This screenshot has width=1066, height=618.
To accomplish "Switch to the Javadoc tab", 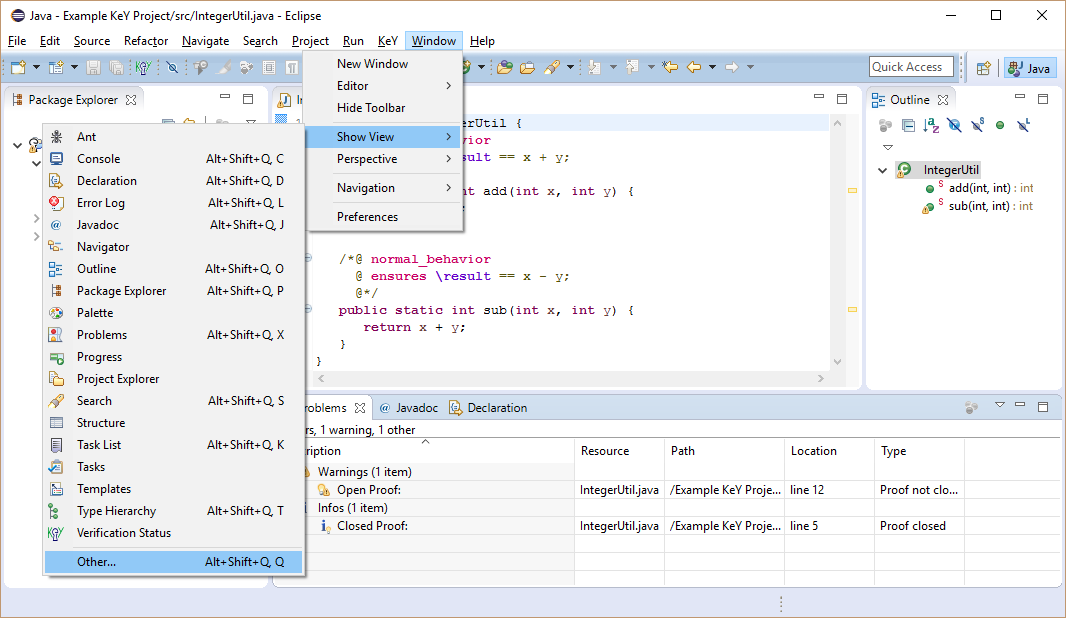I will pyautogui.click(x=409, y=408).
